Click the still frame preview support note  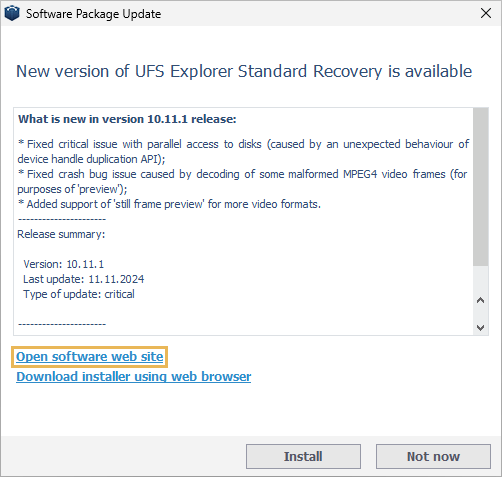[169, 204]
